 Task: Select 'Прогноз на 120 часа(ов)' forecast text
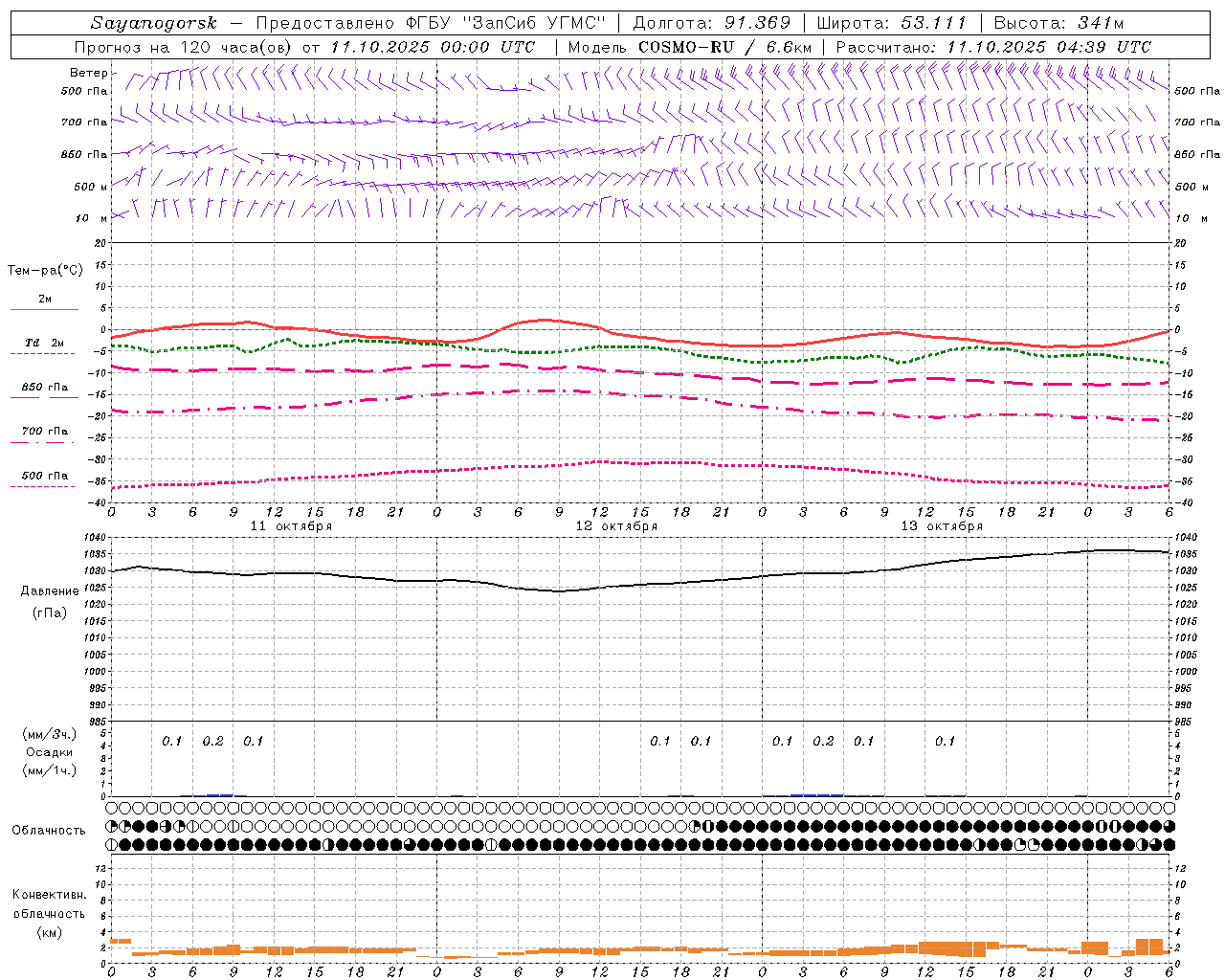184,47
